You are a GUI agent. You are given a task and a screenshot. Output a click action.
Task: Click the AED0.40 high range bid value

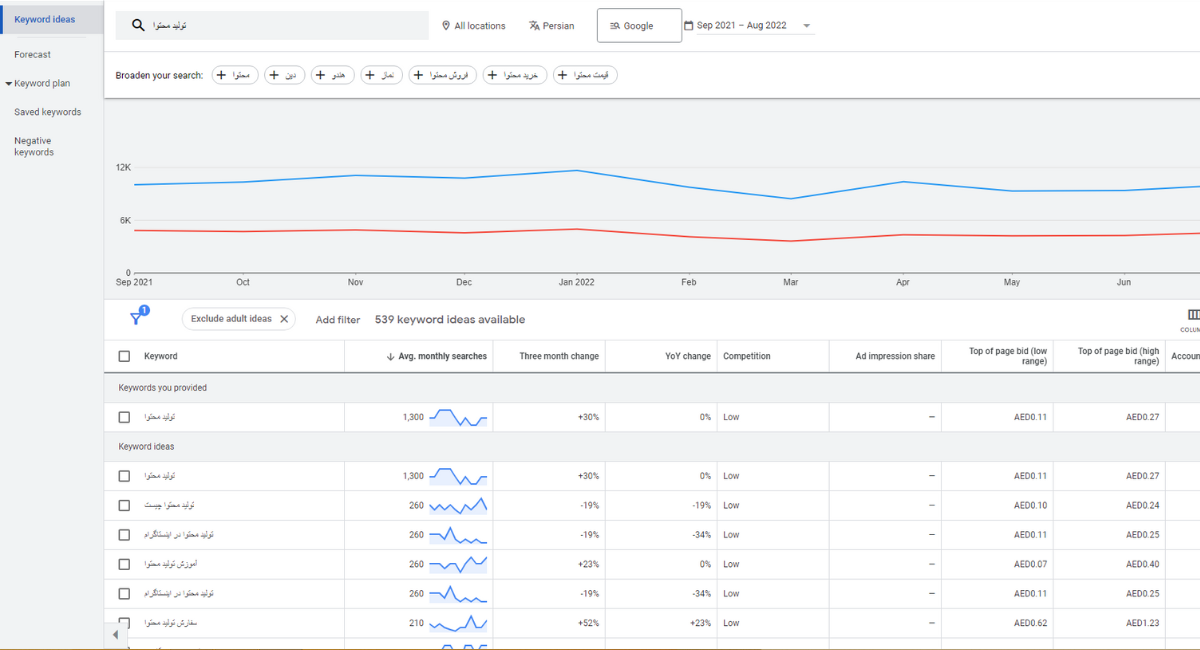pyautogui.click(x=1143, y=564)
